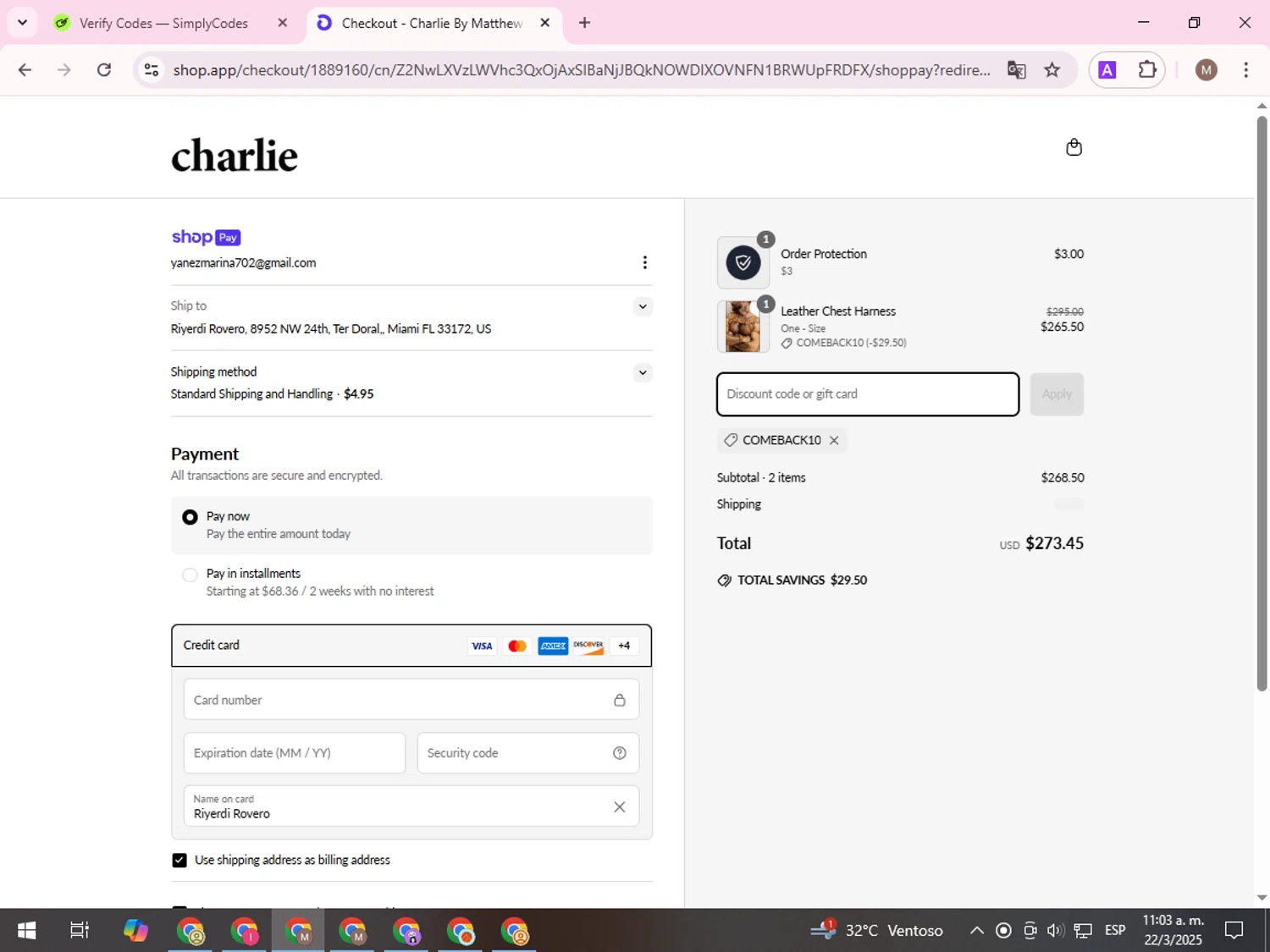Open the Chrome profile M avatar
The height and width of the screenshot is (952, 1270).
tap(1206, 69)
